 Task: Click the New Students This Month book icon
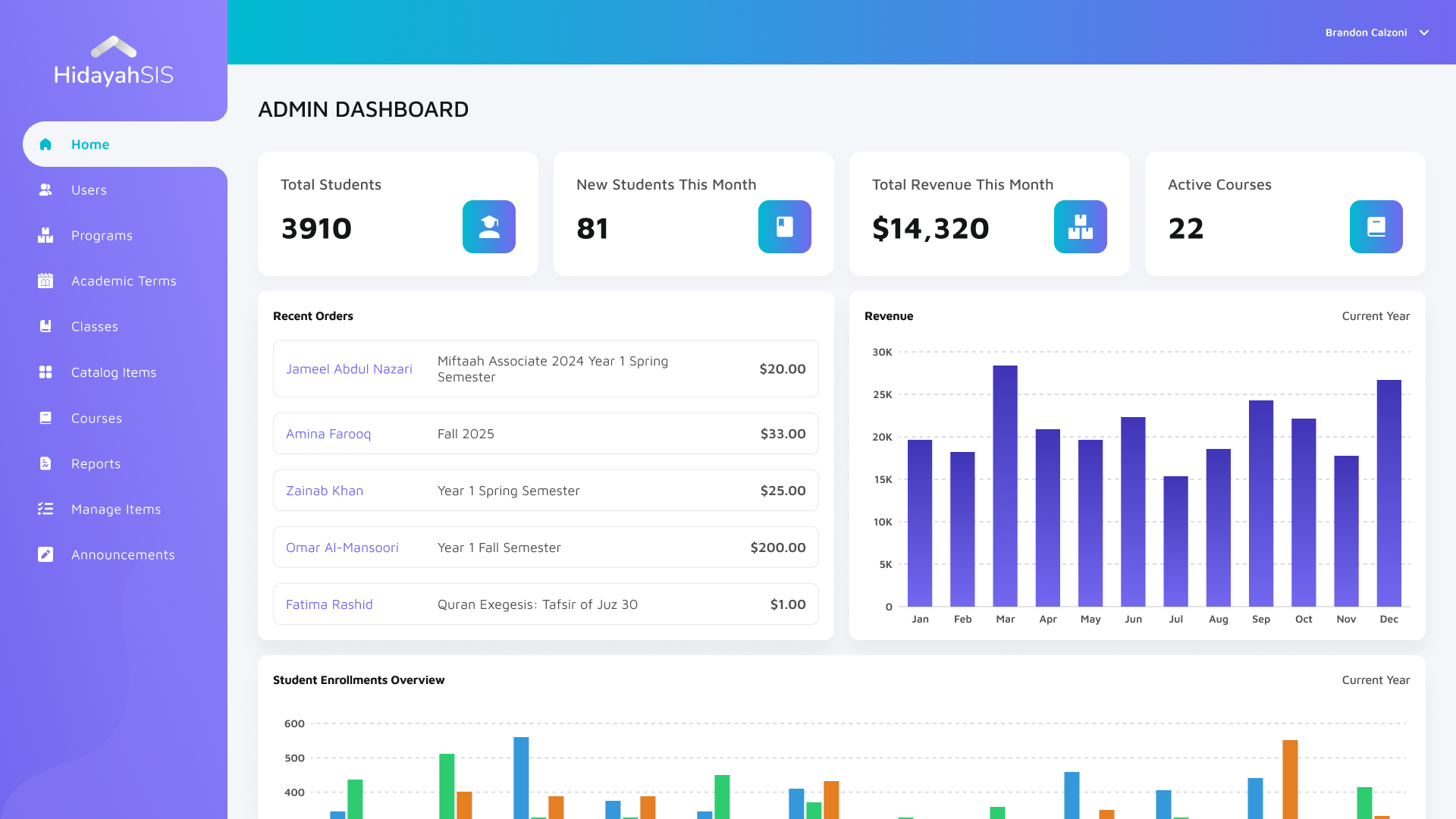coord(785,227)
